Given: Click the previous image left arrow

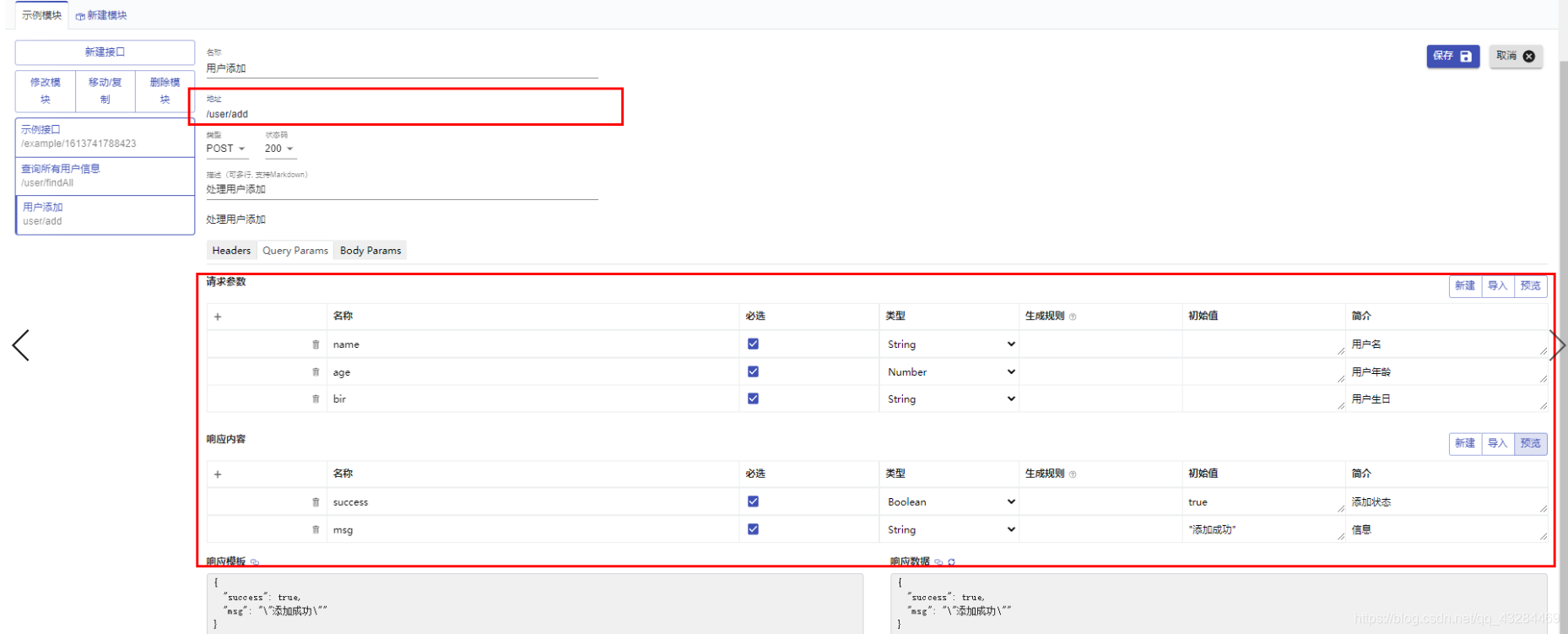Looking at the screenshot, I should [21, 345].
